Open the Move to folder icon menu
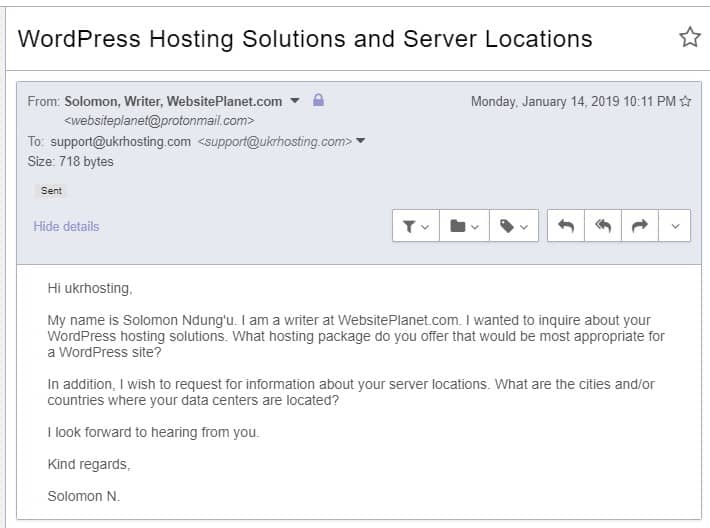This screenshot has width=710, height=528. click(x=464, y=226)
